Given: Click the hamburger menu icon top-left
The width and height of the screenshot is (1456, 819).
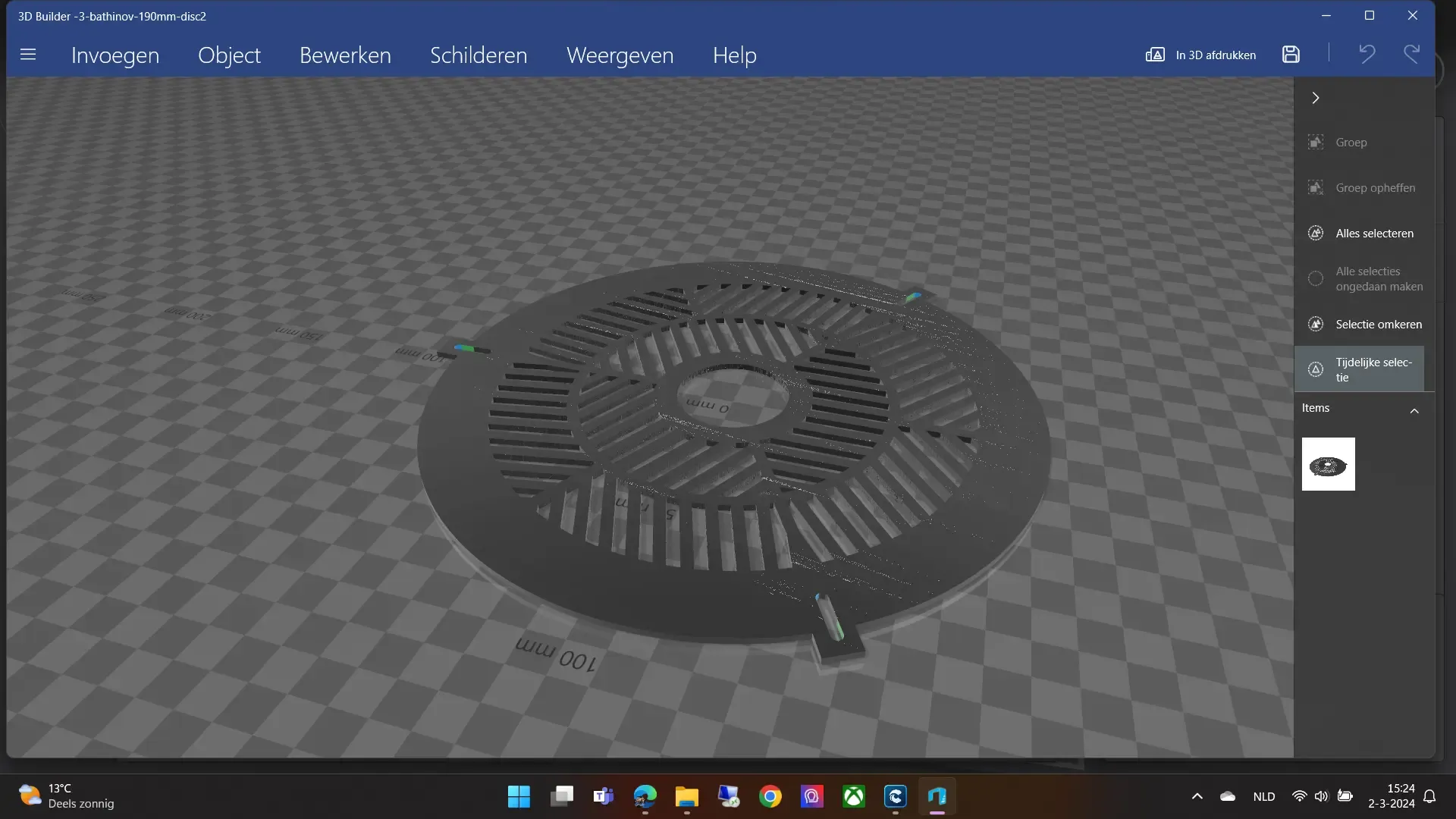Looking at the screenshot, I should tap(28, 54).
